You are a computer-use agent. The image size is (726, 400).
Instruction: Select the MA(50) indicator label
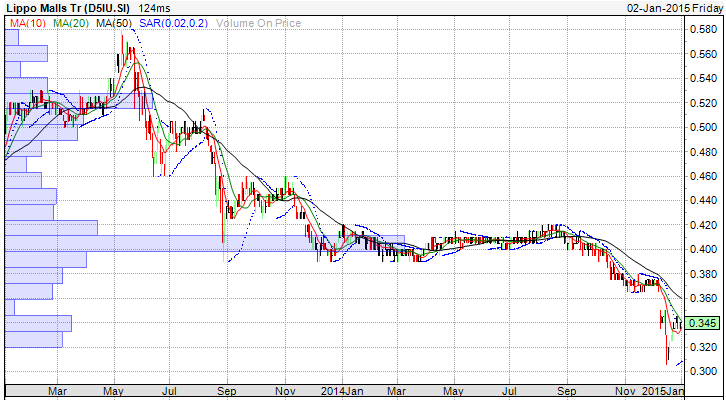pyautogui.click(x=114, y=23)
